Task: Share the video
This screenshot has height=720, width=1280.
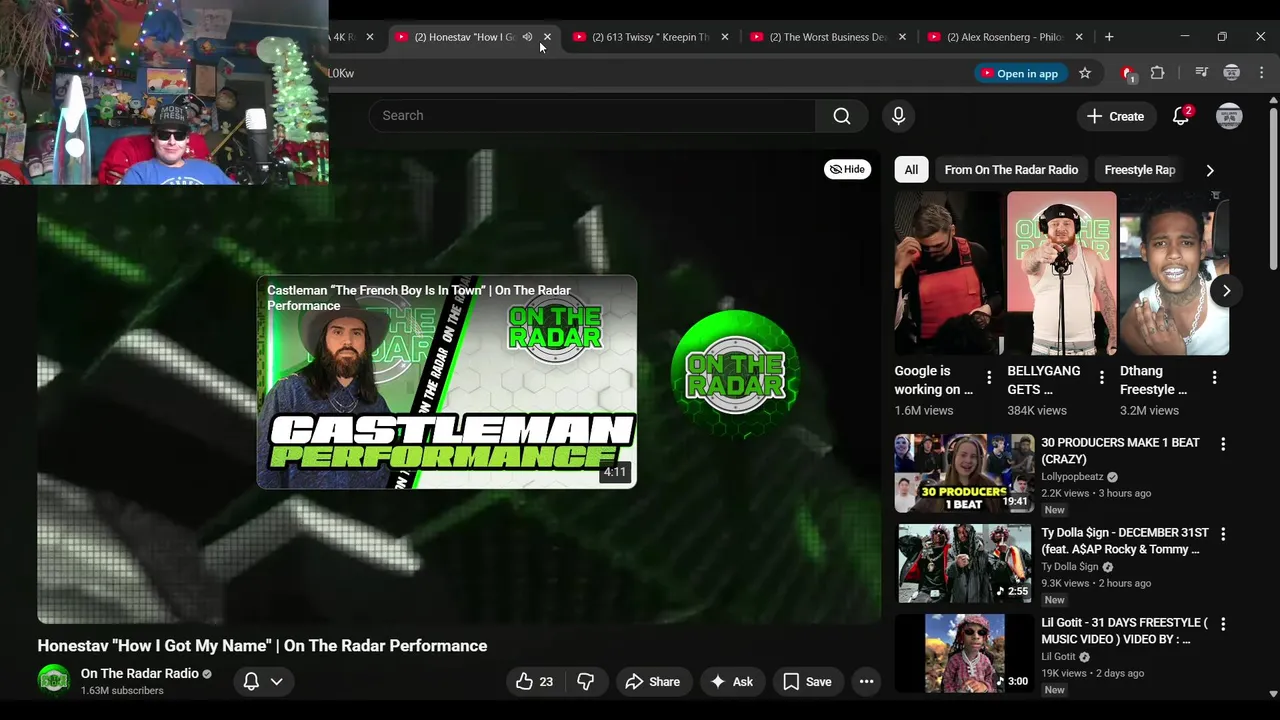Action: (652, 682)
